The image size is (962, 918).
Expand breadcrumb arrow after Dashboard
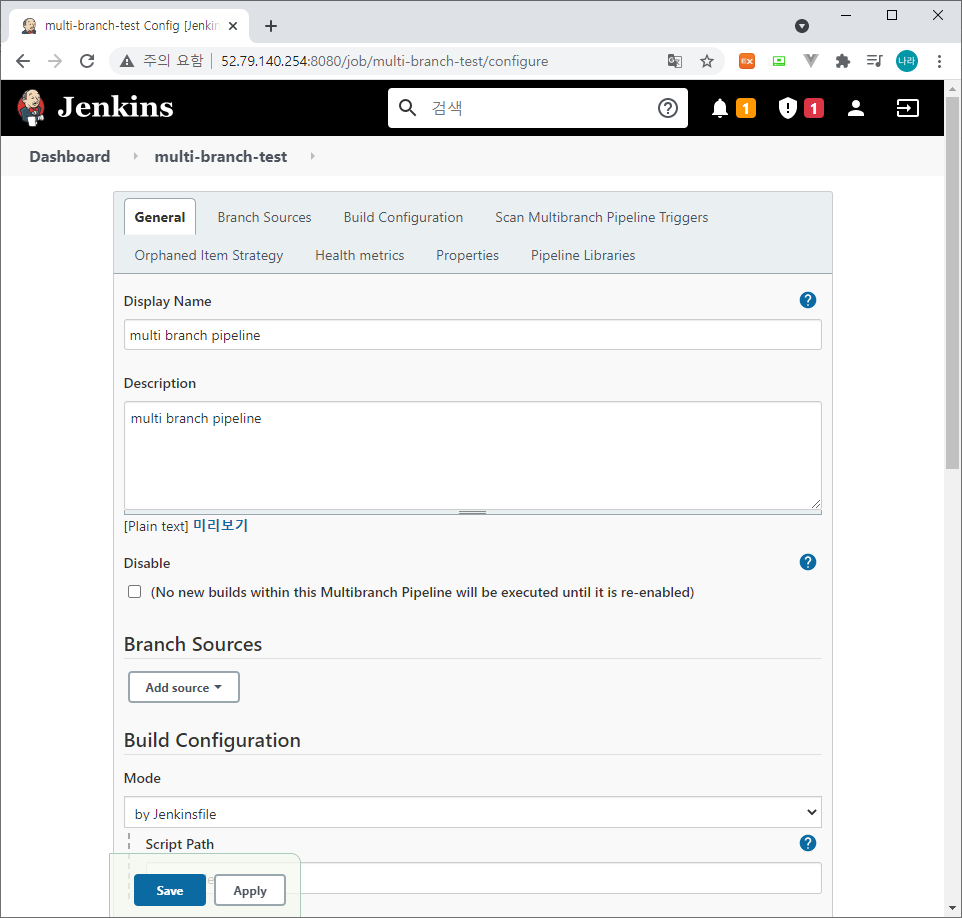coord(135,156)
